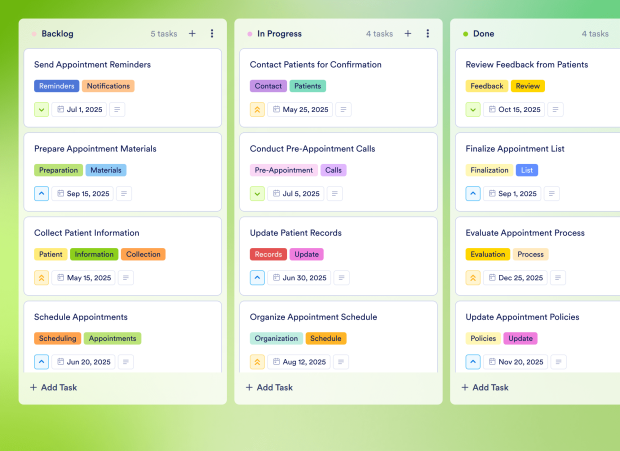
Task: Open the three-dot menu for In Progress
Action: point(428,33)
